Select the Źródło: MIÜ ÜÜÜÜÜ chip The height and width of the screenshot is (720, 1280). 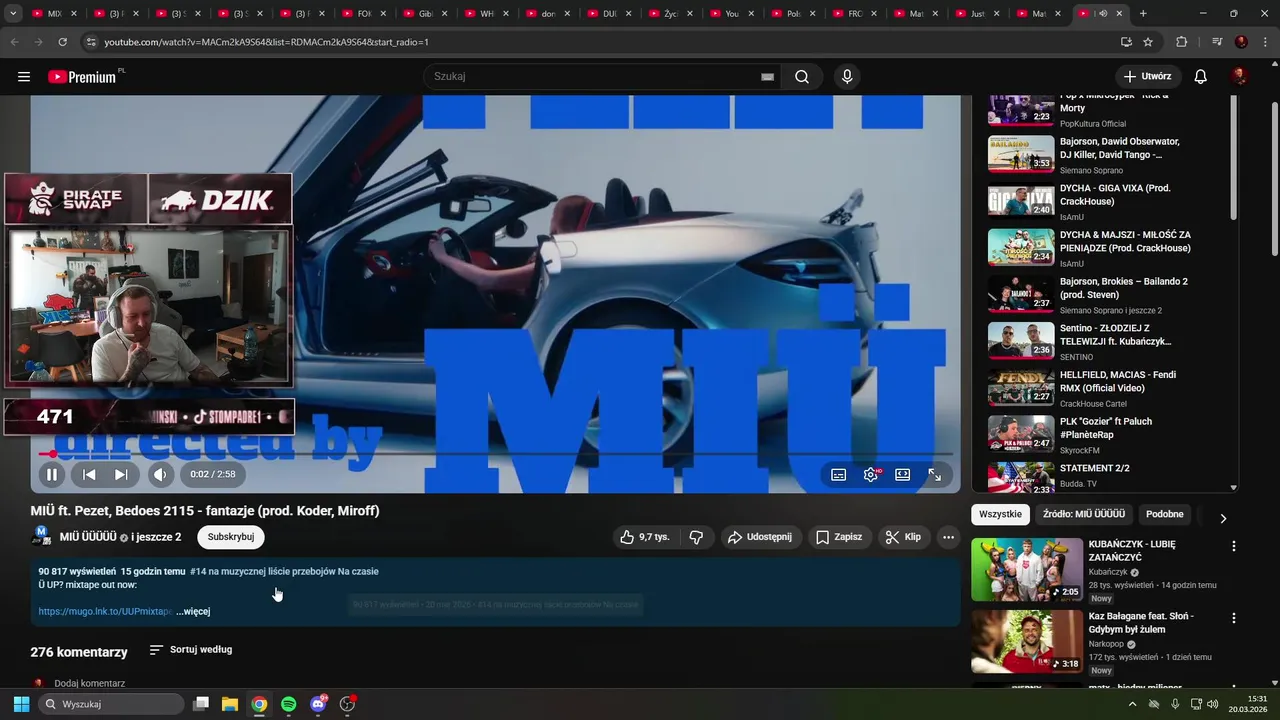(1084, 514)
